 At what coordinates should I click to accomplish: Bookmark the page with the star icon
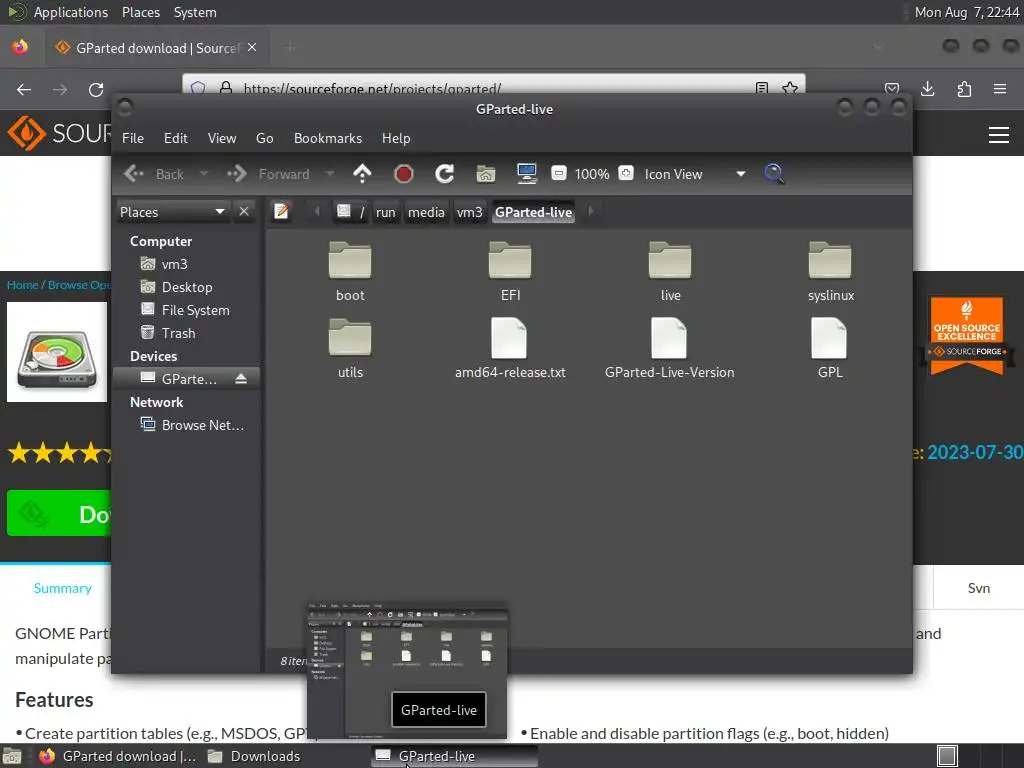790,88
